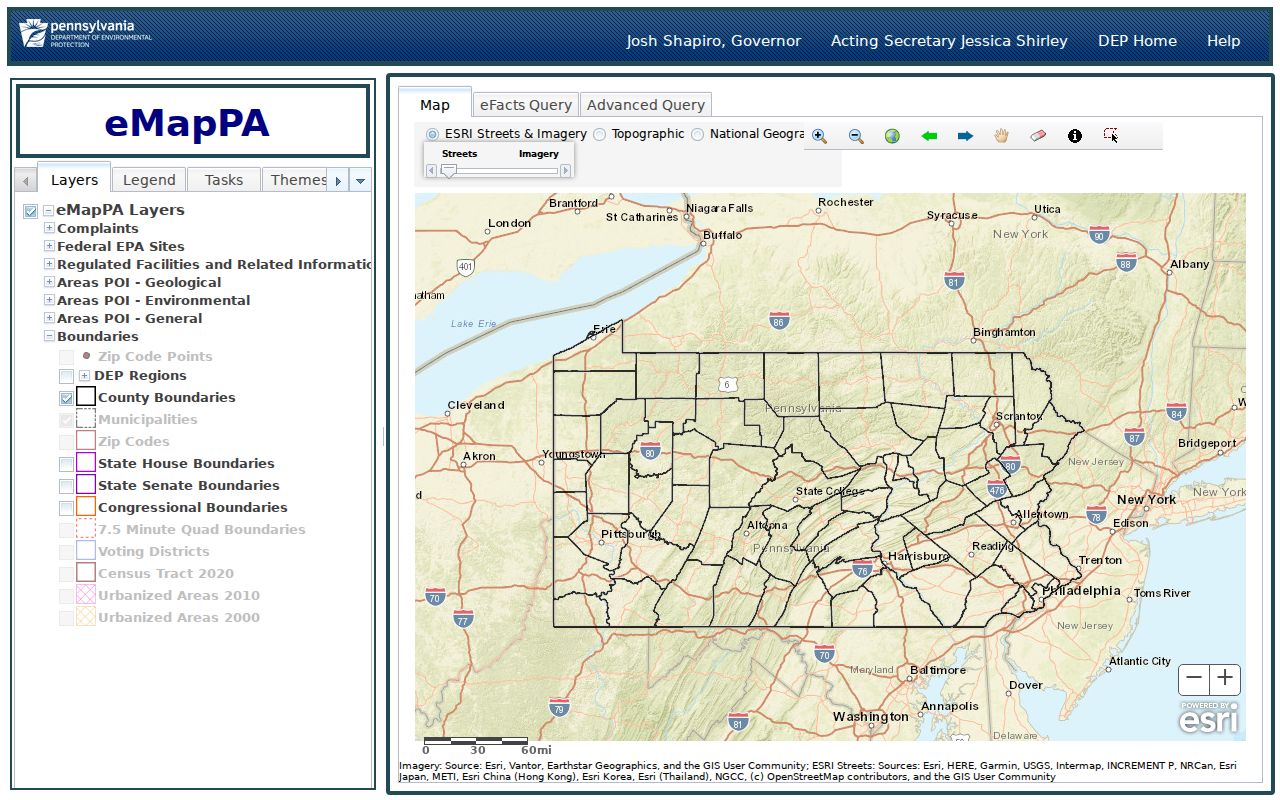Image resolution: width=1280 pixels, height=800 pixels.
Task: Open the DEP Home link
Action: pos(1137,41)
